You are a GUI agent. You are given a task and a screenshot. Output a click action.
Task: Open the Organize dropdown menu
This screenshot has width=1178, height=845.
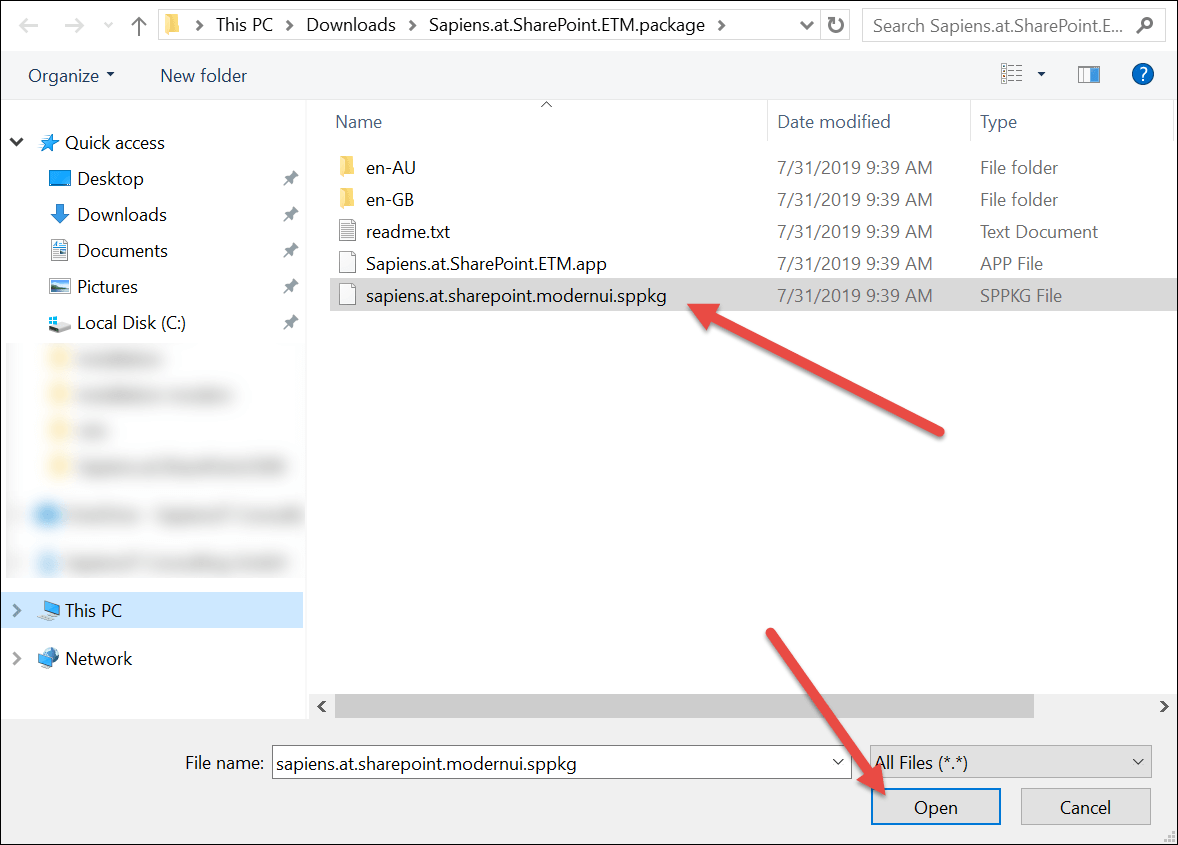point(71,76)
